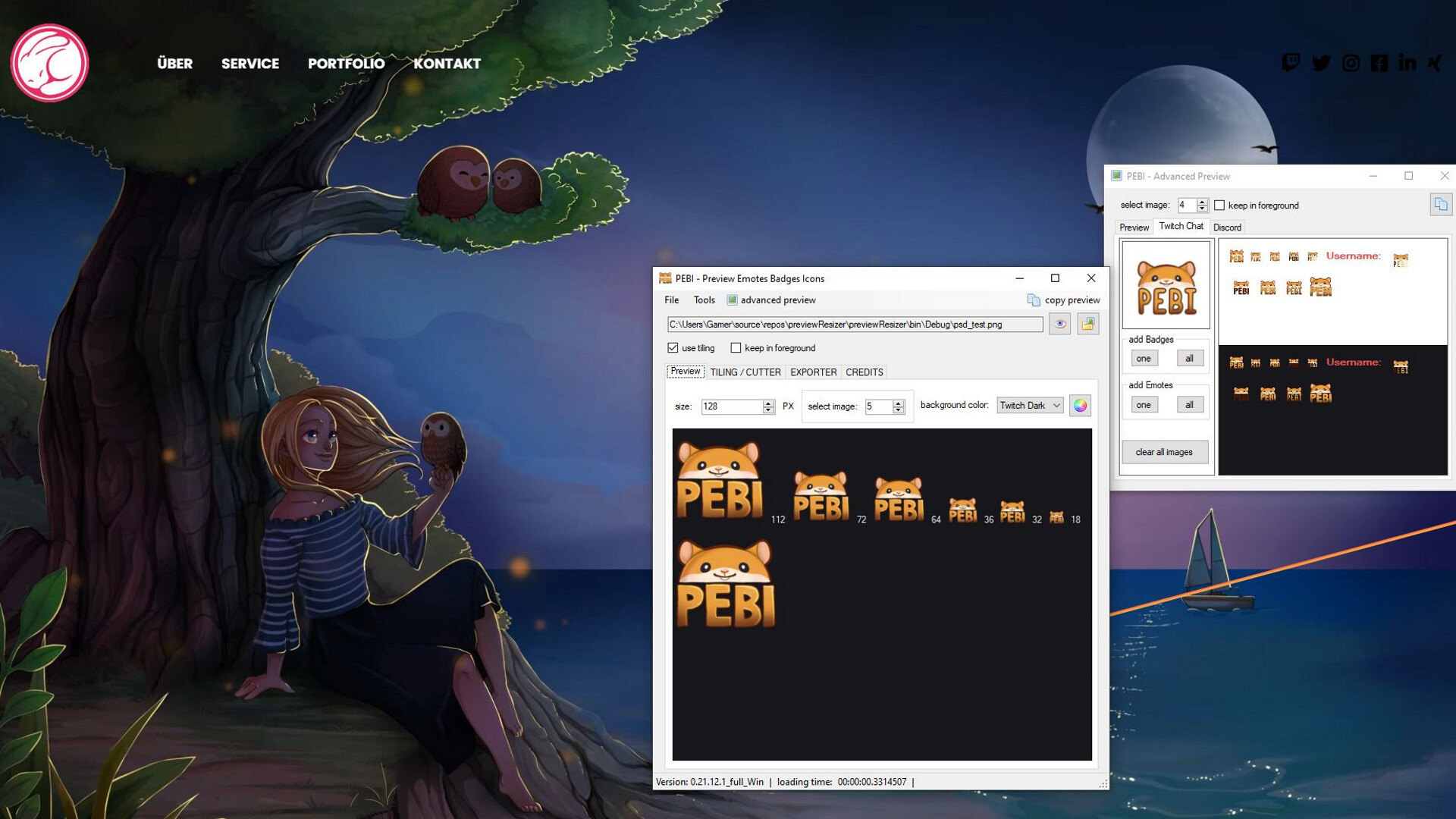The height and width of the screenshot is (819, 1456).
Task: Enable keep in foreground in Advanced Preview
Action: tap(1219, 205)
